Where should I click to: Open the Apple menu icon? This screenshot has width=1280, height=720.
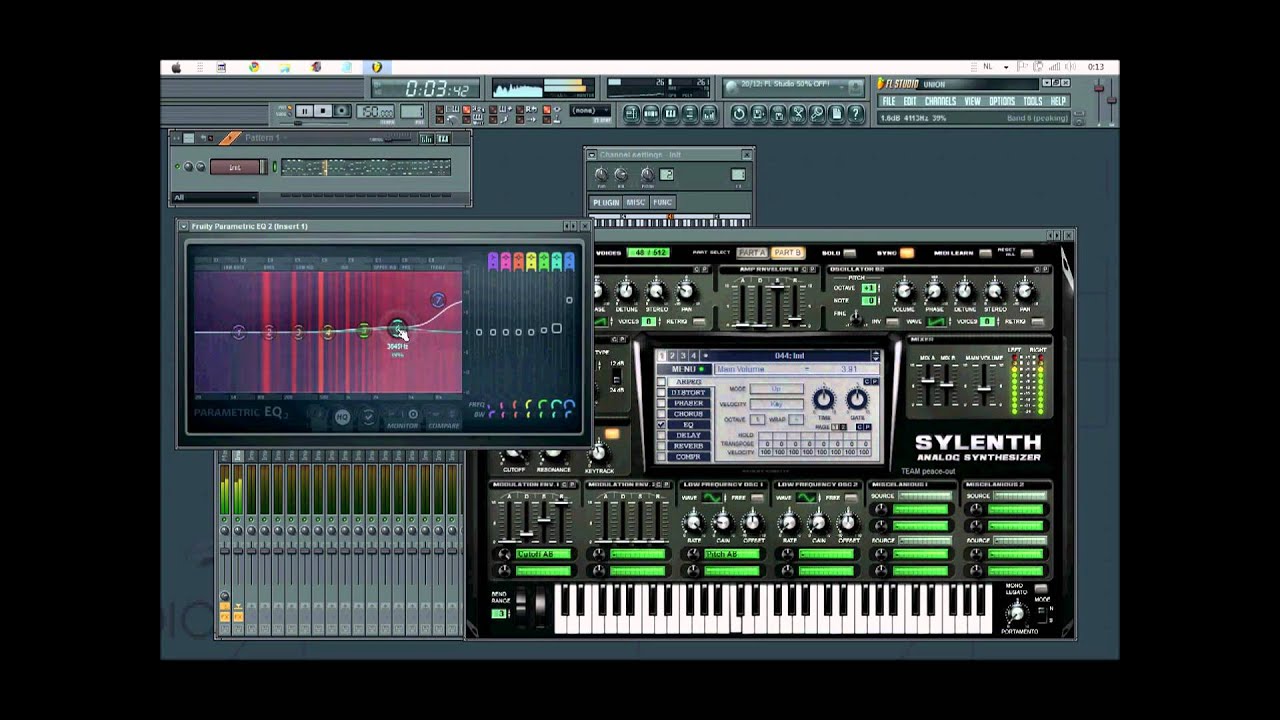(x=176, y=67)
